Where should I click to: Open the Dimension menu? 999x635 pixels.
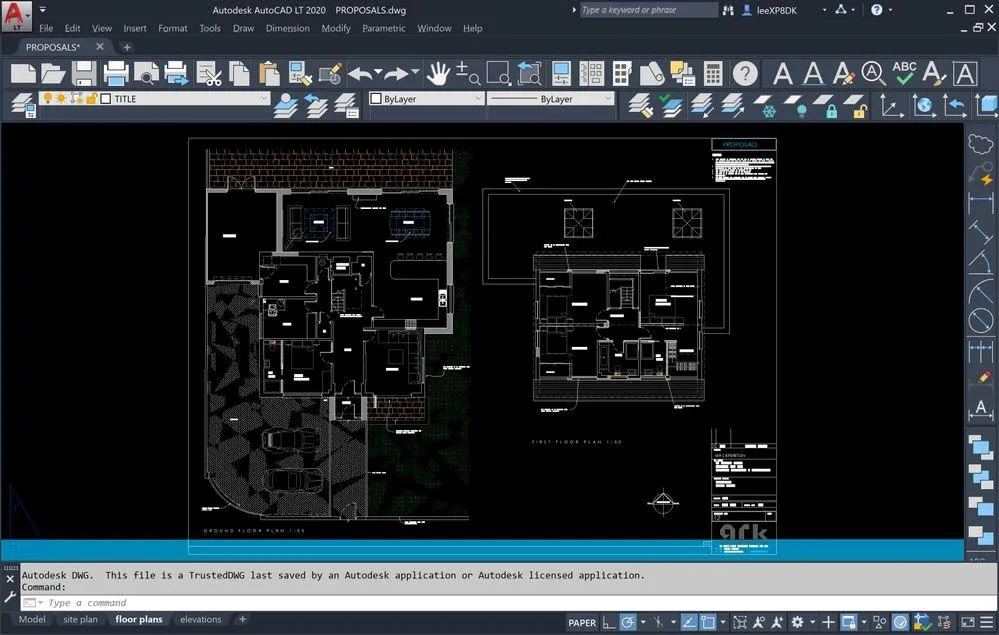(288, 28)
